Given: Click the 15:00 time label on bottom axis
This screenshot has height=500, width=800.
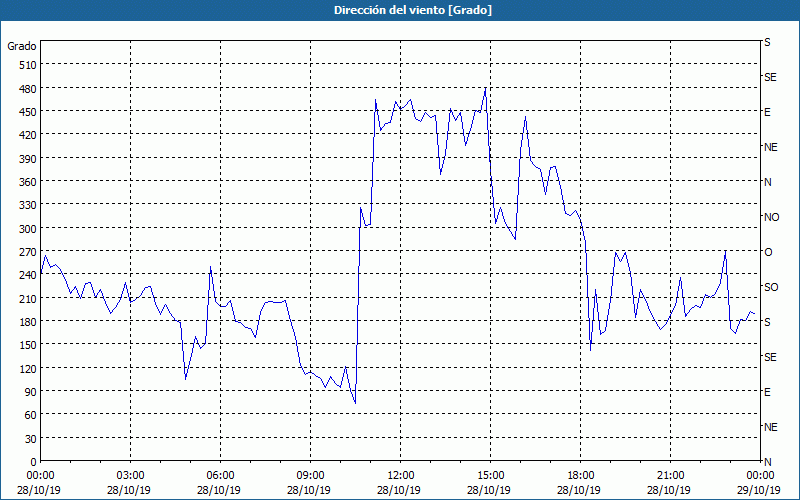Looking at the screenshot, I should 490,476.
